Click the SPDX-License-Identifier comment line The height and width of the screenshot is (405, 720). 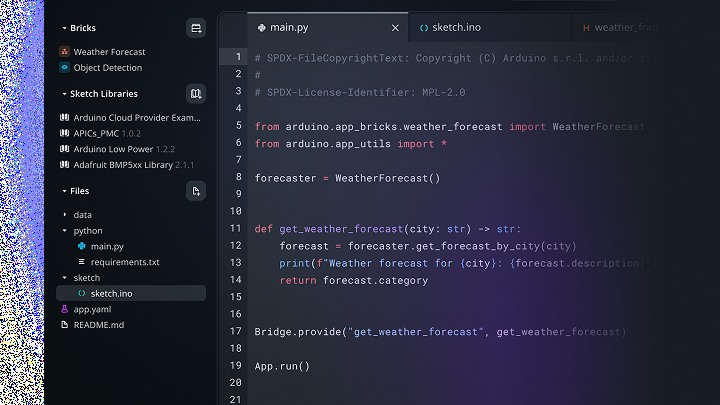pyautogui.click(x=360, y=92)
